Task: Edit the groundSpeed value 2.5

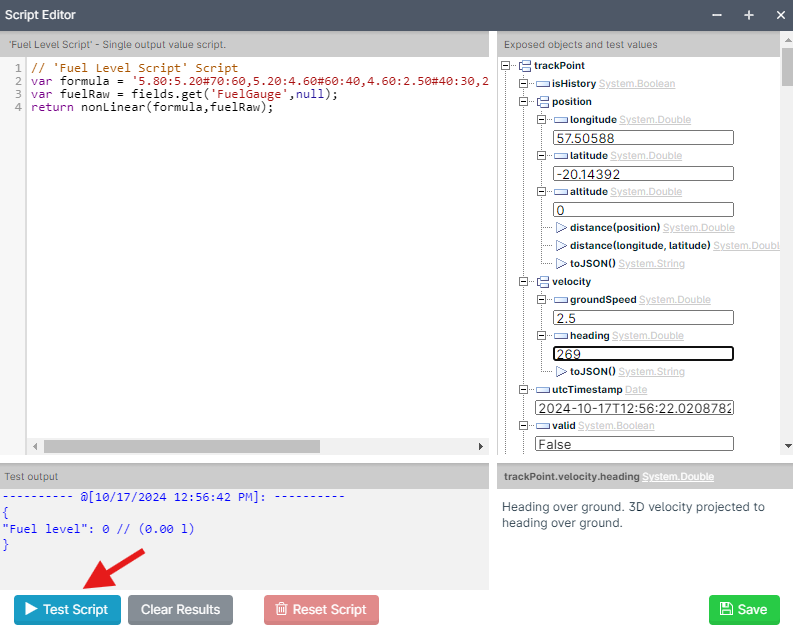Action: point(643,318)
